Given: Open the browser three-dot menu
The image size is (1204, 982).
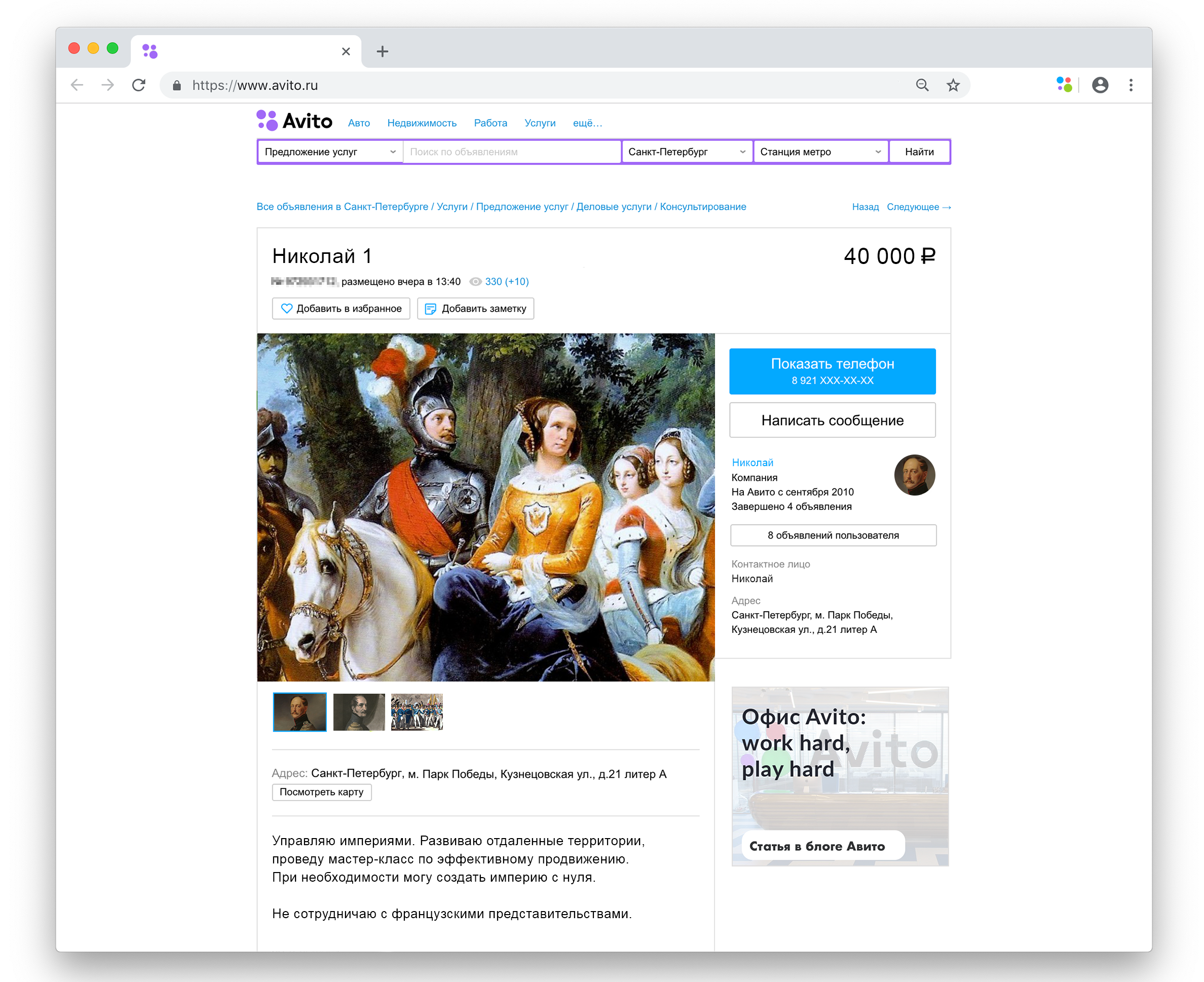Looking at the screenshot, I should pyautogui.click(x=1131, y=86).
